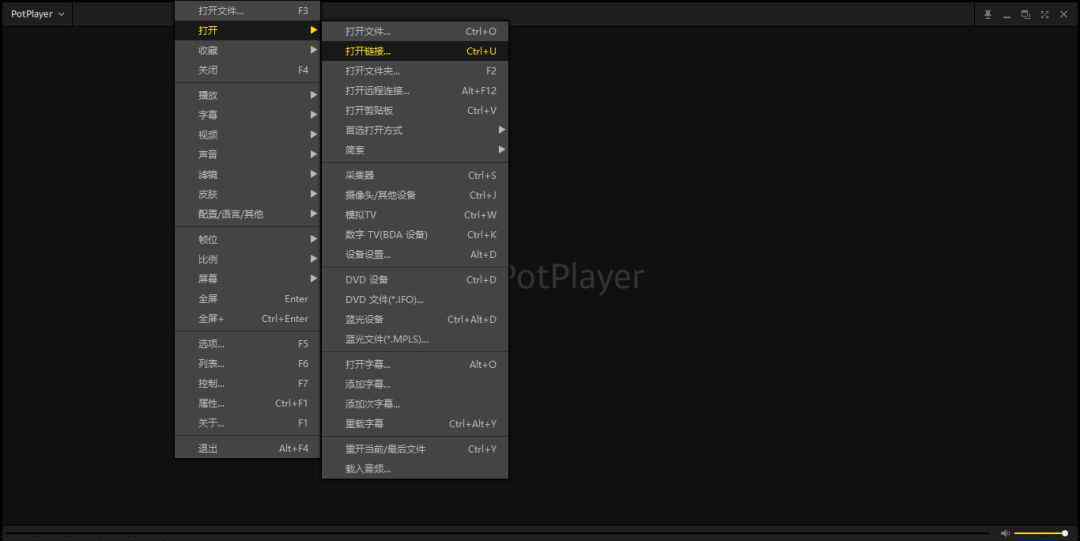Select DVD 设备 (Ctrl+D)

415,280
